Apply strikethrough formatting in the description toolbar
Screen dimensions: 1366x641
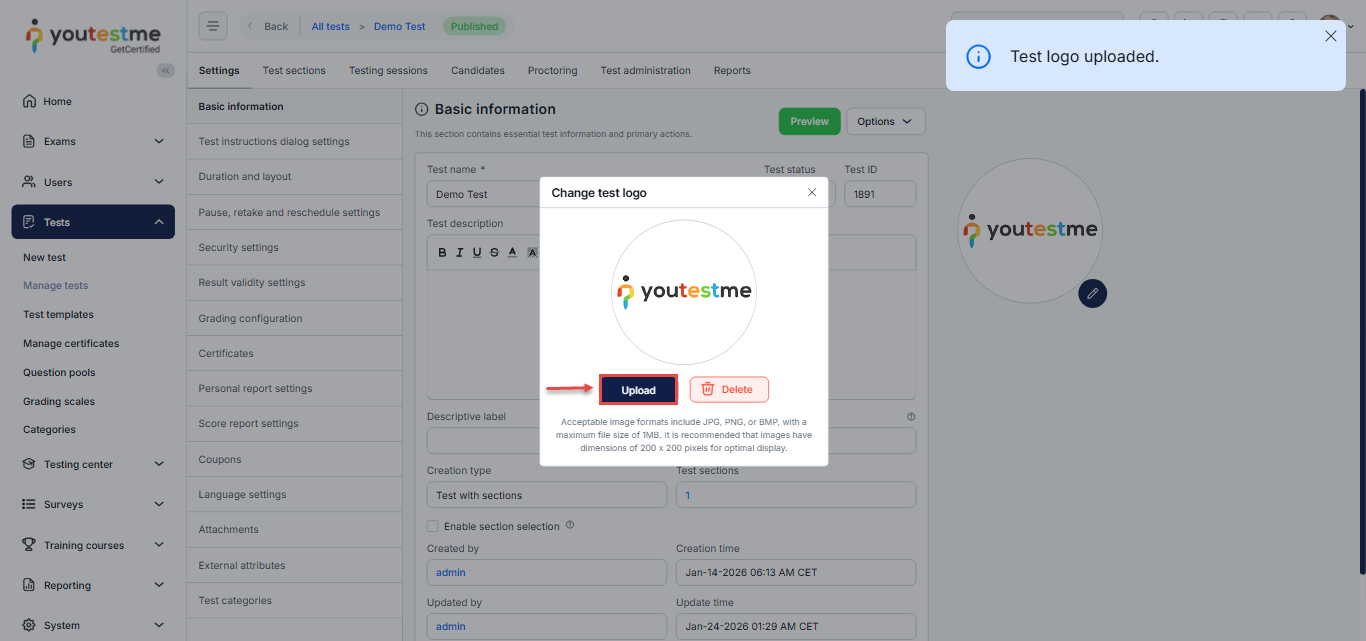(494, 252)
